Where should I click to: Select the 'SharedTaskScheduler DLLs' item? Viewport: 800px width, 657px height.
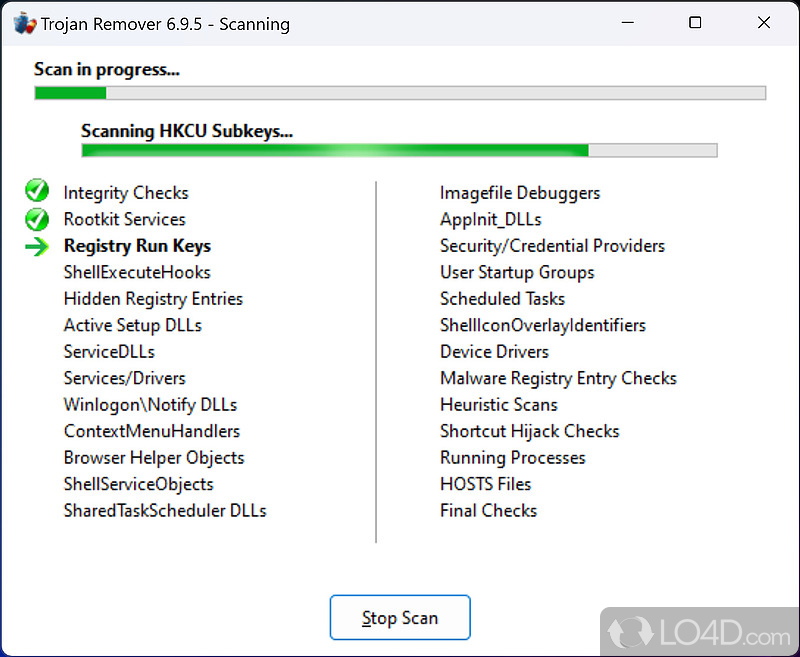[x=165, y=511]
